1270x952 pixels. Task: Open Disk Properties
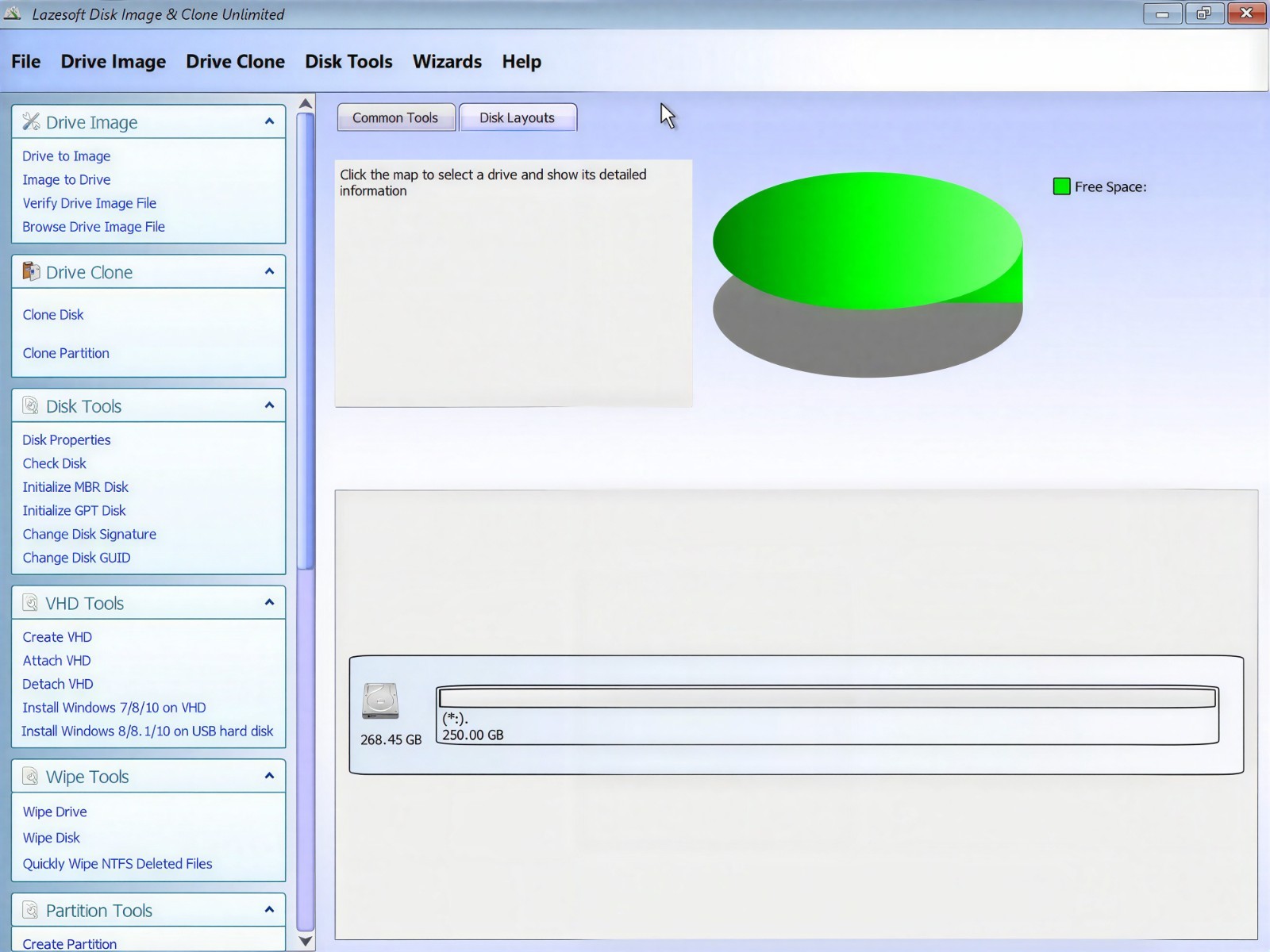pos(67,440)
